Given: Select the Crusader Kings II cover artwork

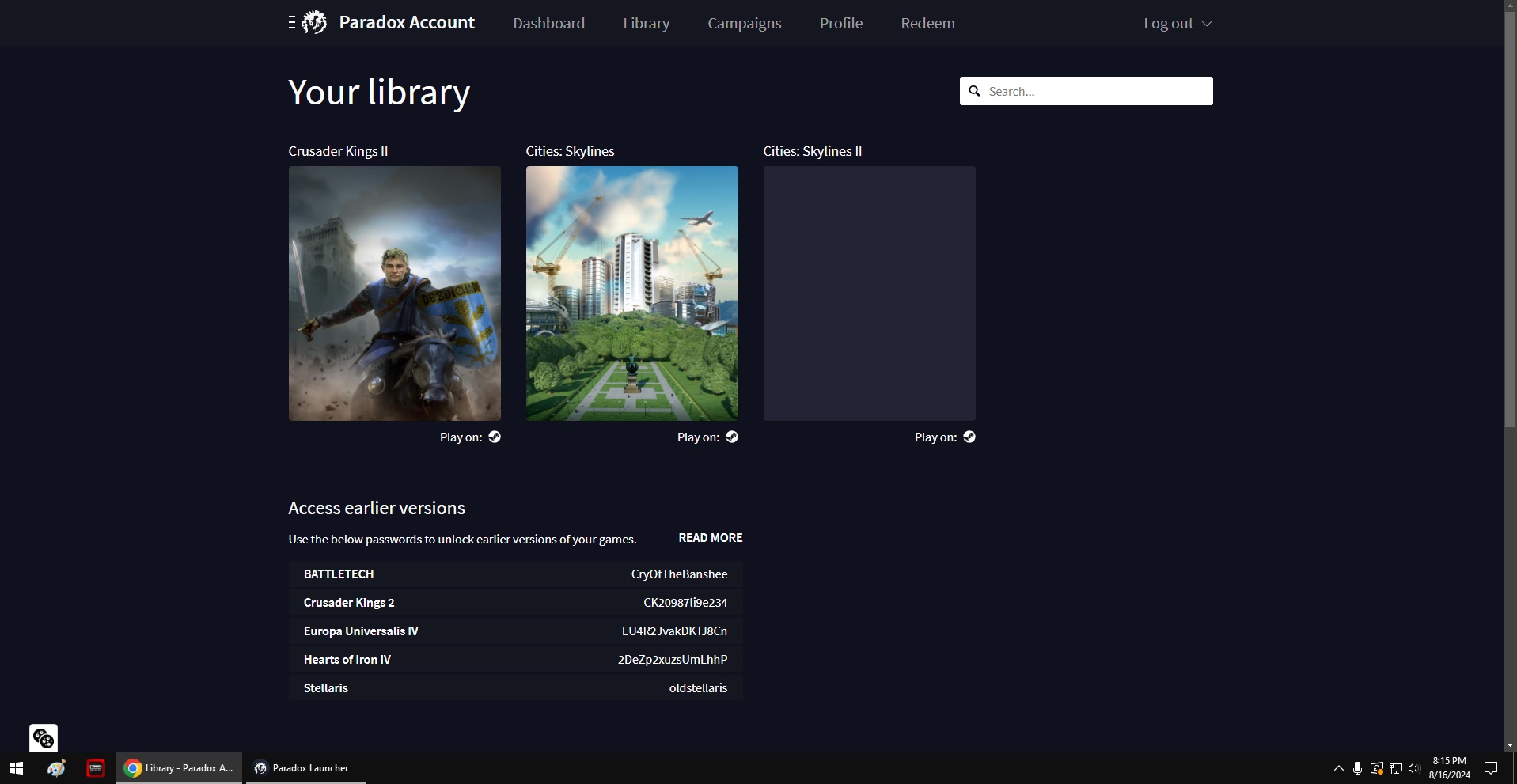Looking at the screenshot, I should pos(394,294).
